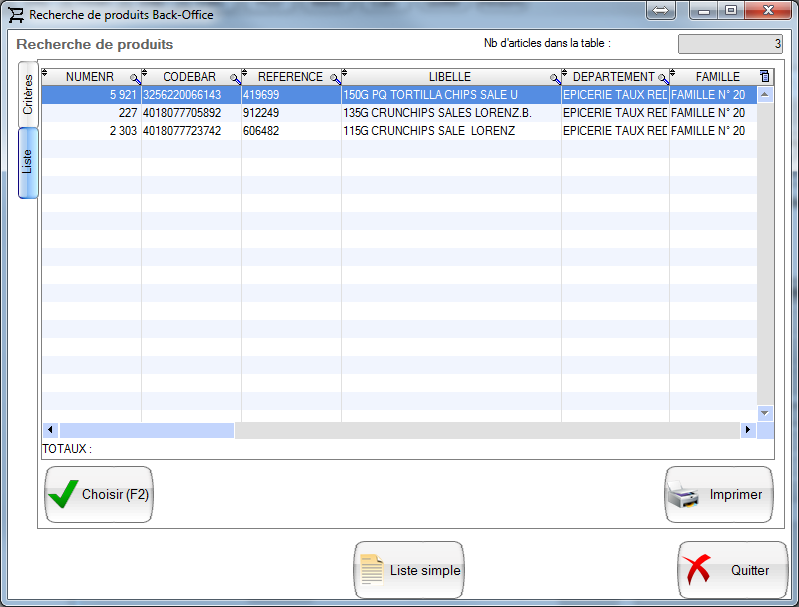Switch to the Critères tab
The width and height of the screenshot is (799, 607).
pyautogui.click(x=28, y=94)
